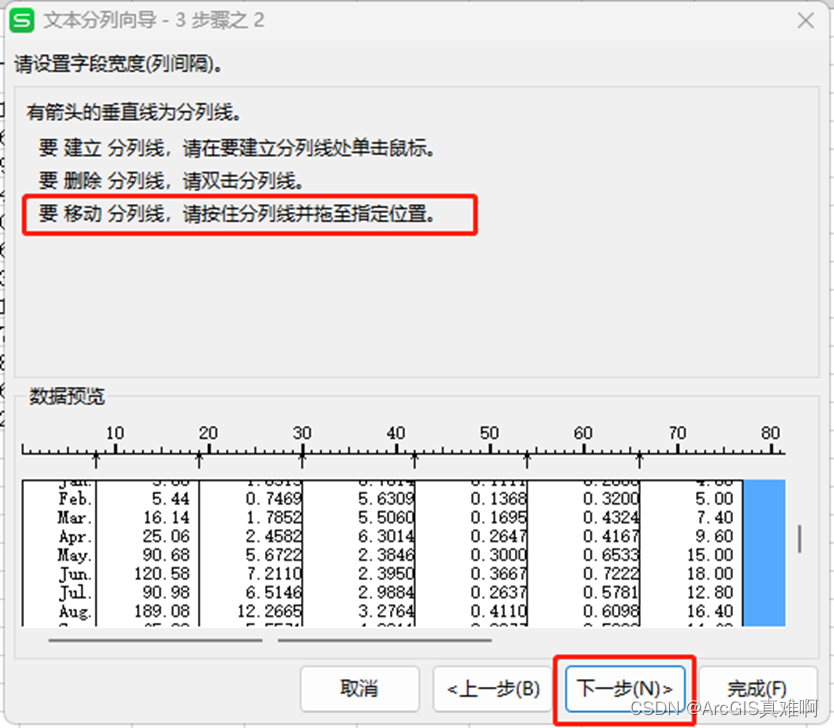This screenshot has width=834, height=728.
Task: Click the right horizontal scrollbar segment under the preview
Action: [x=385, y=640]
